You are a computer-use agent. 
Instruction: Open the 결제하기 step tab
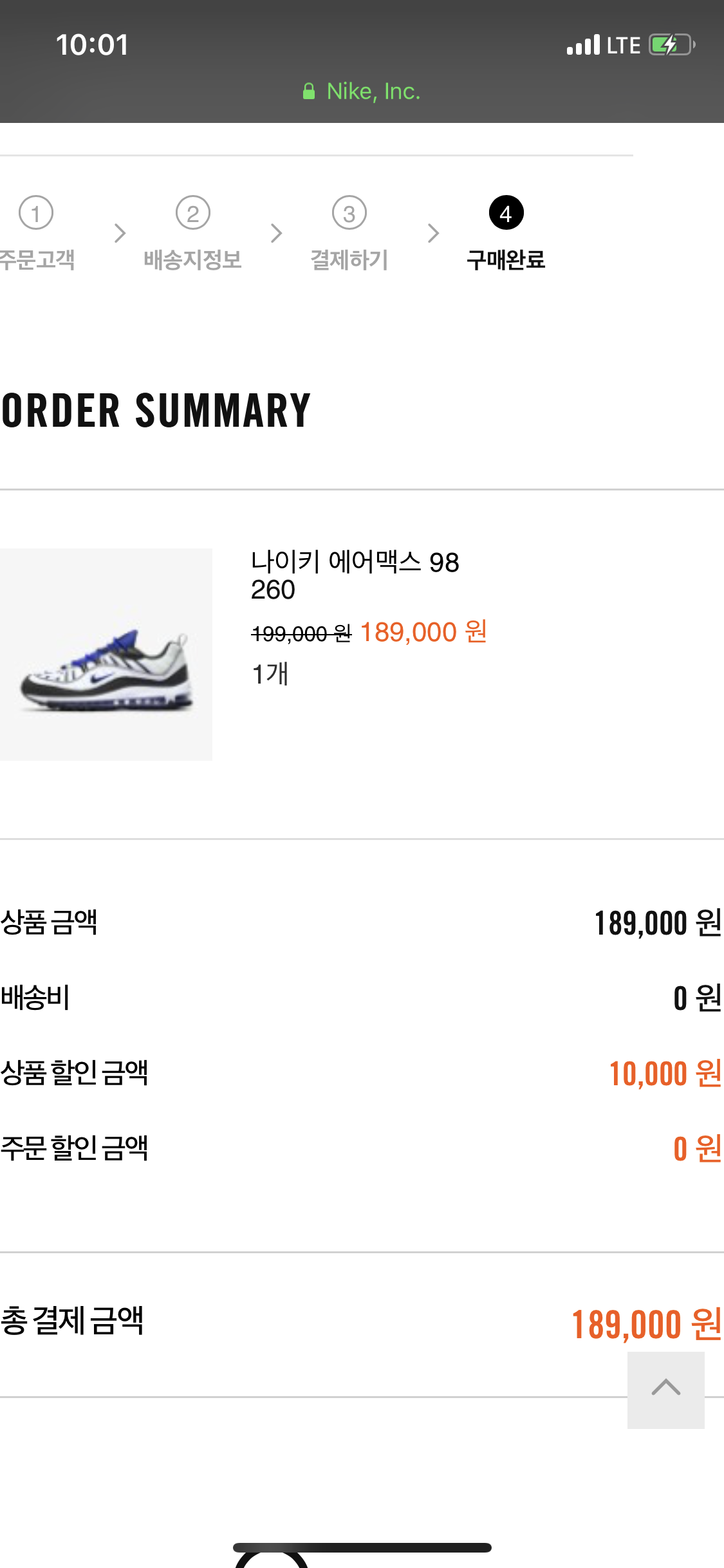tap(349, 260)
